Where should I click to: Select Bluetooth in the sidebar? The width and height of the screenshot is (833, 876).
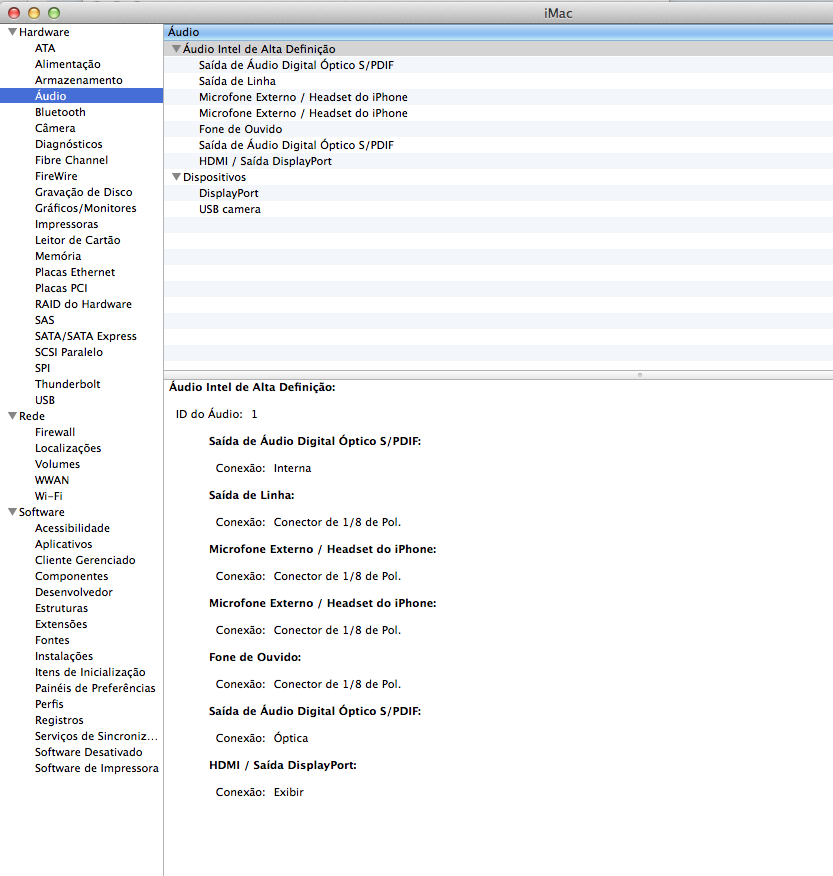tap(60, 112)
